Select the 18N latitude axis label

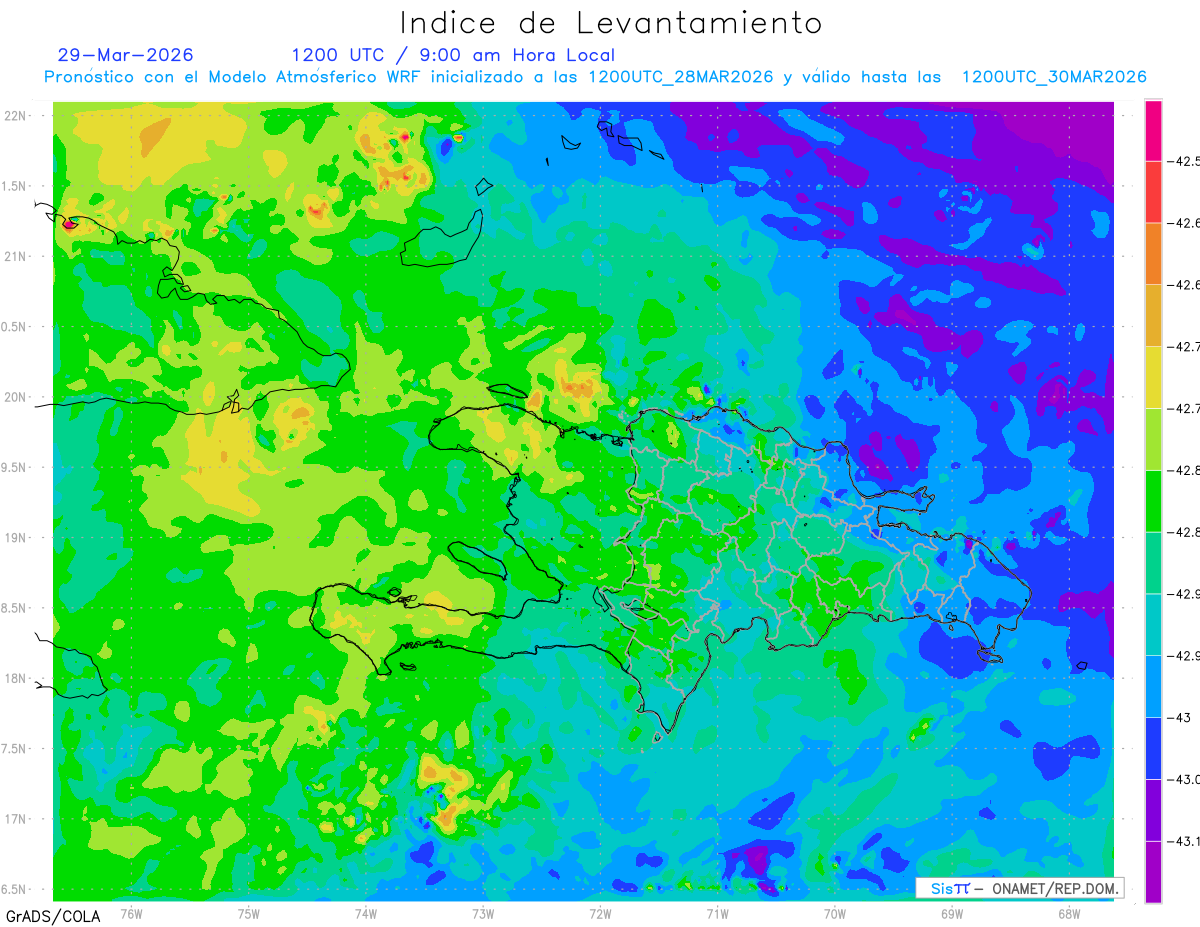tap(17, 678)
